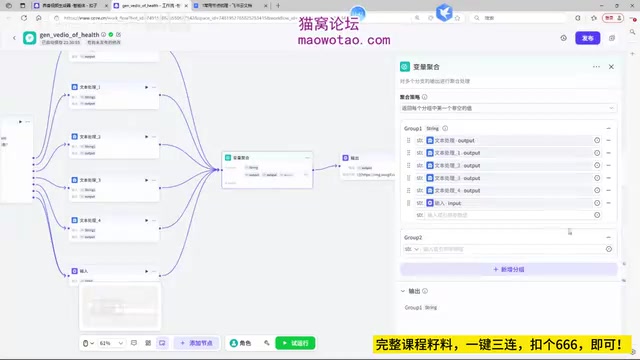Click the purple 新增分组 add group button
Viewport: 640px width, 360px height.
(509, 269)
